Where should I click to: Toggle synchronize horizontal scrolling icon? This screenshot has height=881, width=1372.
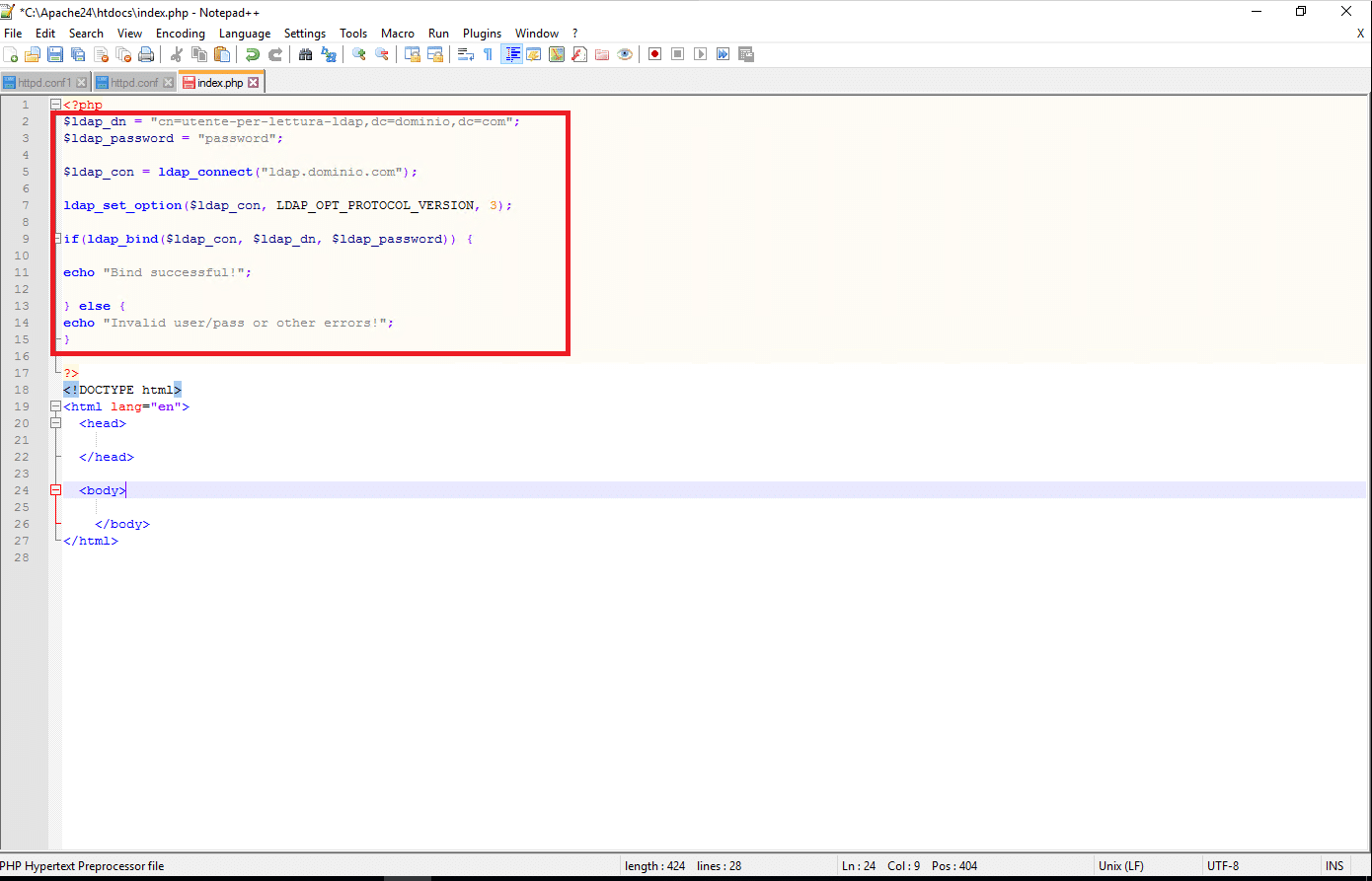coord(435,54)
